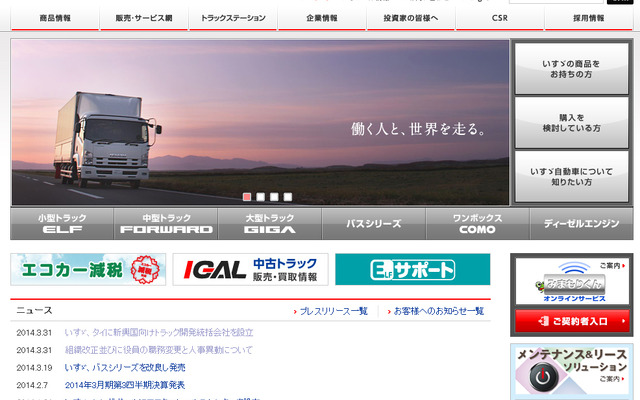
Task: Click the red arrow before プレスリリース一覧
Action: click(x=295, y=312)
